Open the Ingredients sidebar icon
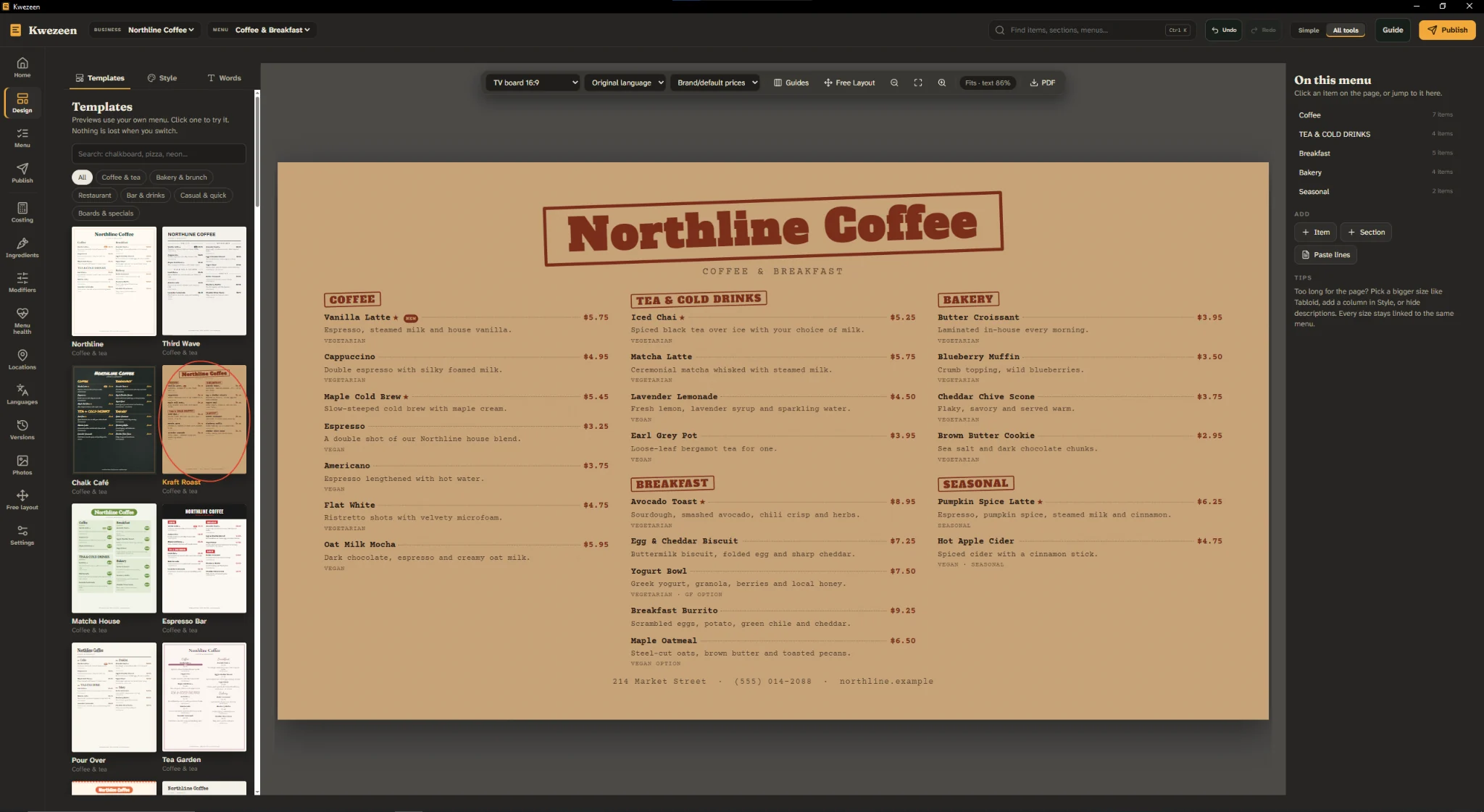 click(22, 248)
